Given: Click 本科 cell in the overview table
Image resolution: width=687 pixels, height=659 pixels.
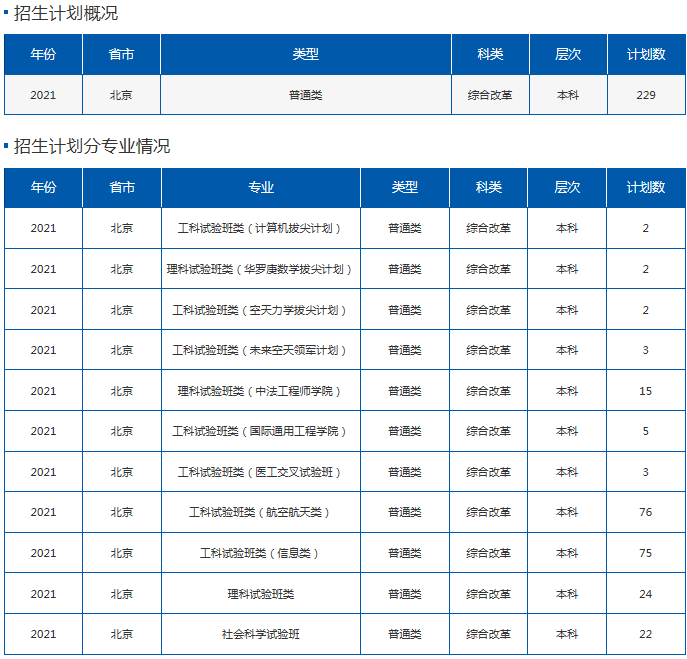Looking at the screenshot, I should tap(568, 95).
